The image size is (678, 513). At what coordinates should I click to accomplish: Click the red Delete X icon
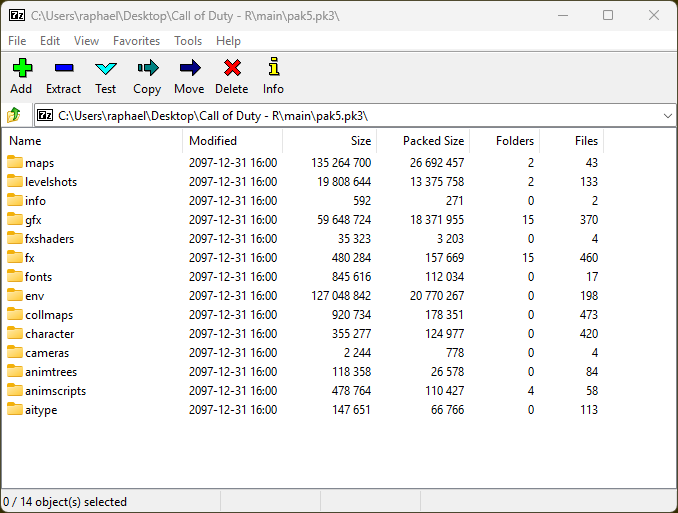pos(232,68)
